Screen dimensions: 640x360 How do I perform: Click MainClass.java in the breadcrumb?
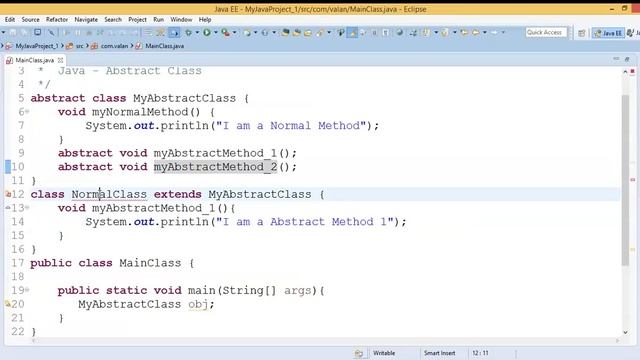(164, 46)
